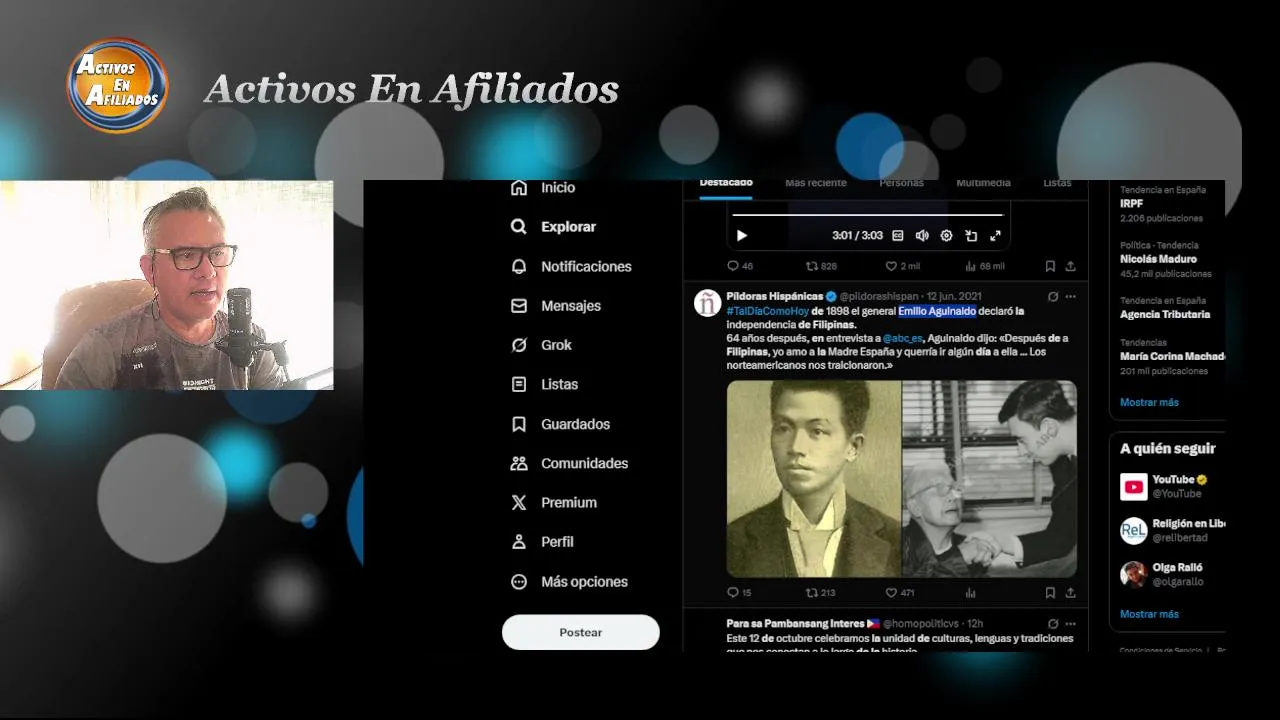Viewport: 1280px width, 720px height.
Task: Share the Píldoras Hispánicas post
Action: tap(1071, 593)
